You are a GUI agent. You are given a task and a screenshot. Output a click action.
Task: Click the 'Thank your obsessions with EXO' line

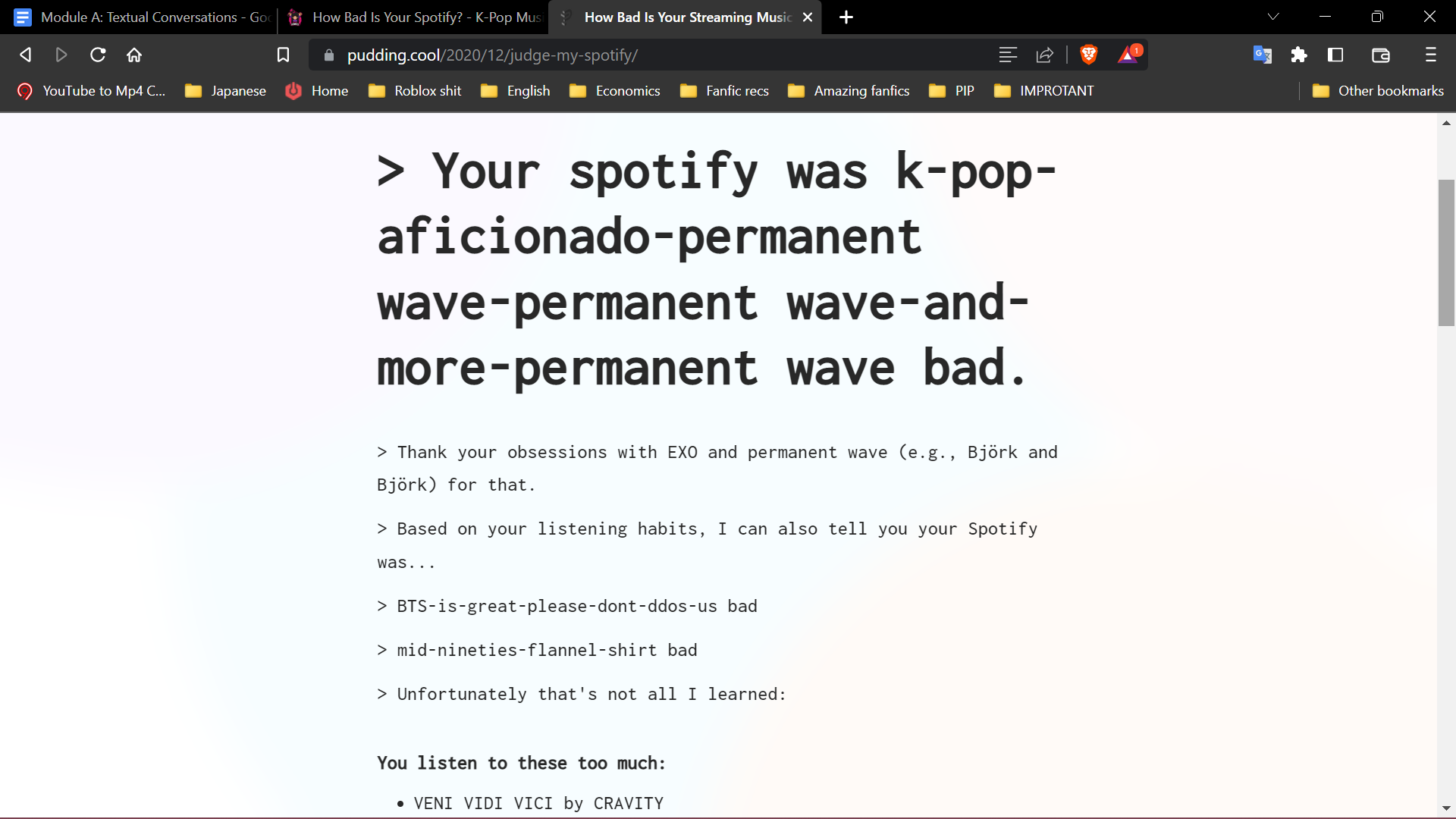717,468
